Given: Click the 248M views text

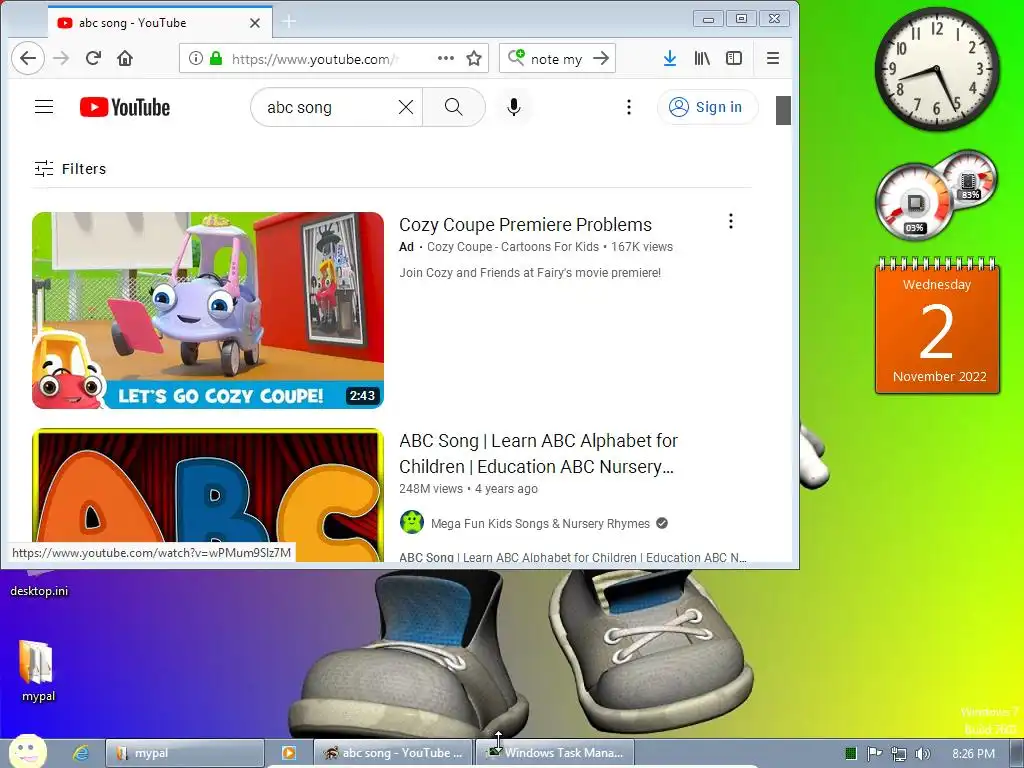Looking at the screenshot, I should 430,488.
